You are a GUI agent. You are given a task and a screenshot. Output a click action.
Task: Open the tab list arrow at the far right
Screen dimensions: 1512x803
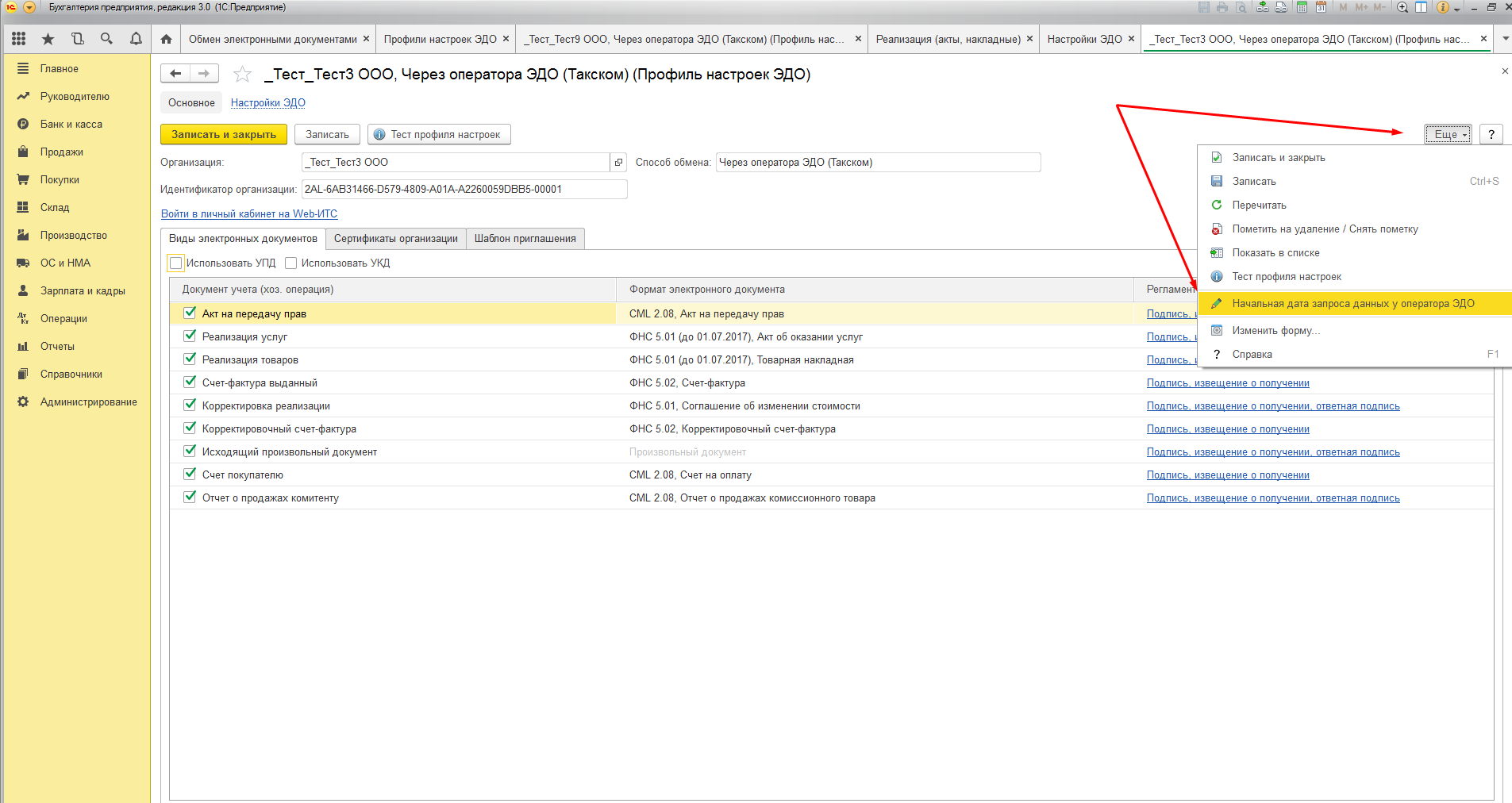click(x=1505, y=39)
